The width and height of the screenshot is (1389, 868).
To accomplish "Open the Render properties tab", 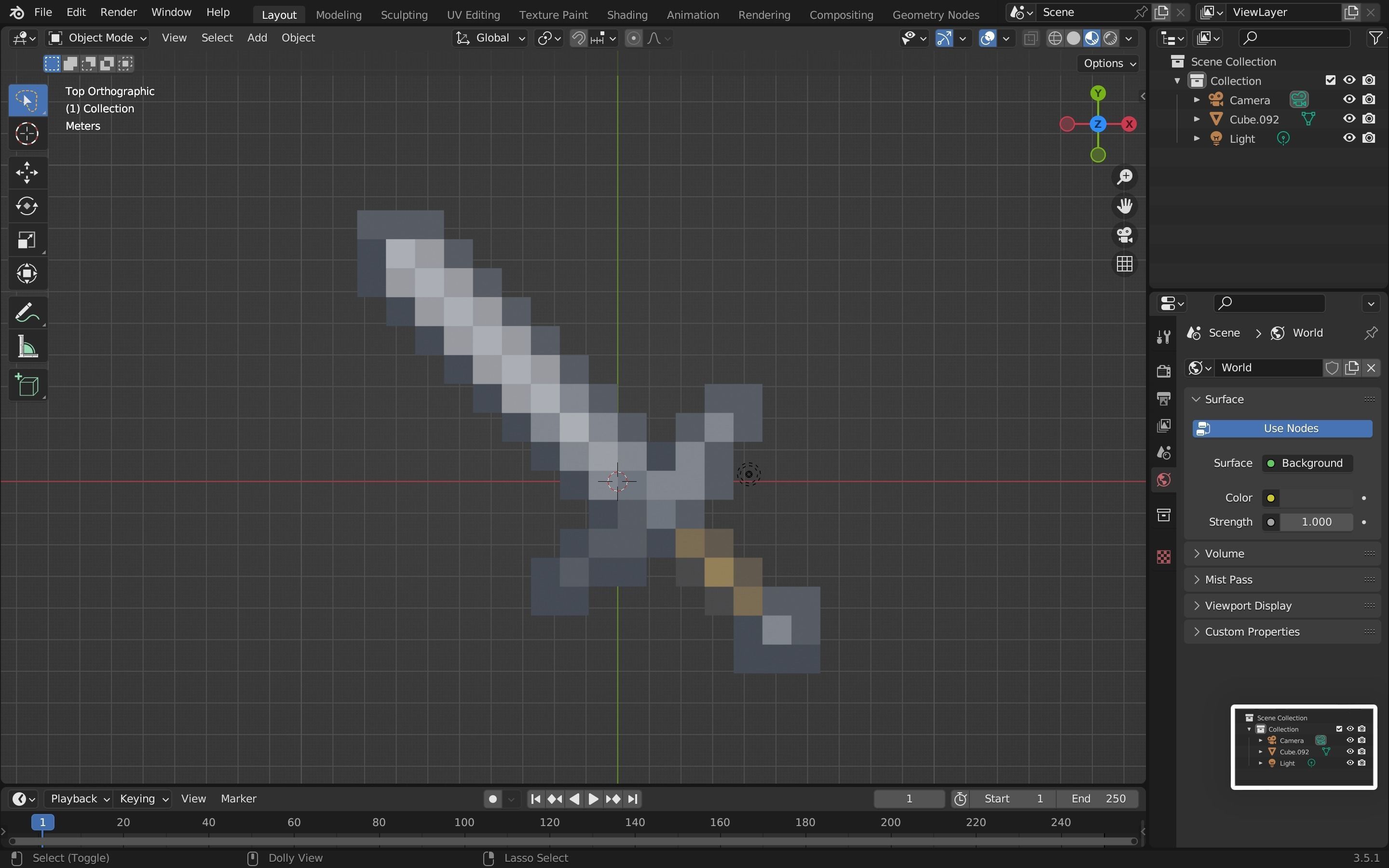I will click(1163, 371).
